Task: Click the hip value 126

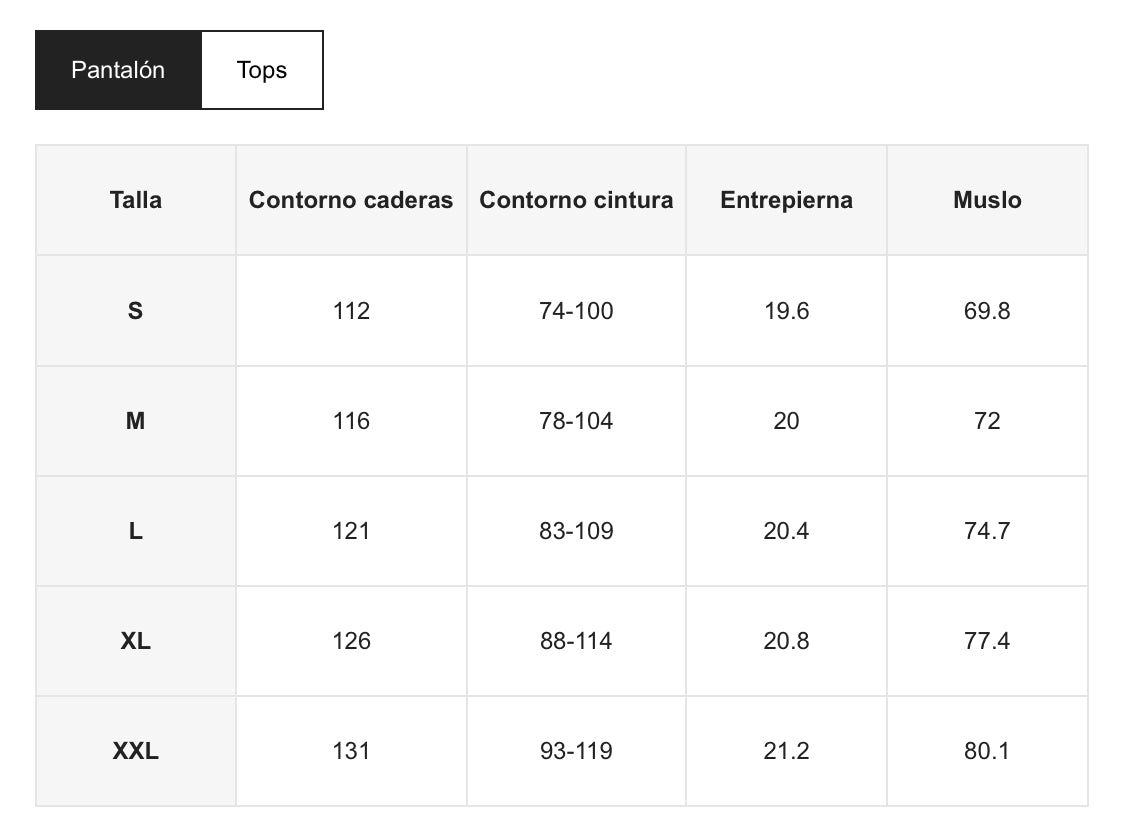Action: coord(351,641)
